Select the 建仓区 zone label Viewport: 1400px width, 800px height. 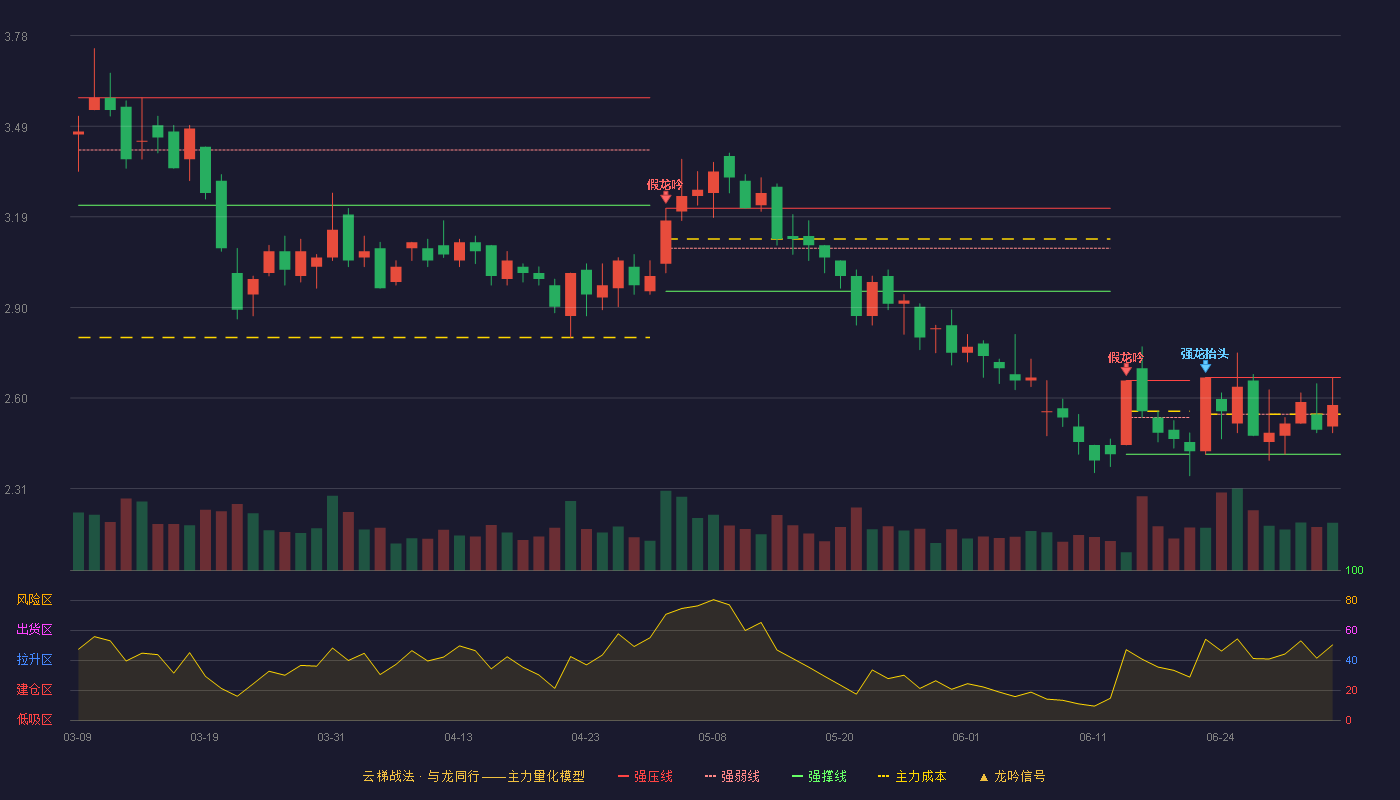[x=34, y=690]
